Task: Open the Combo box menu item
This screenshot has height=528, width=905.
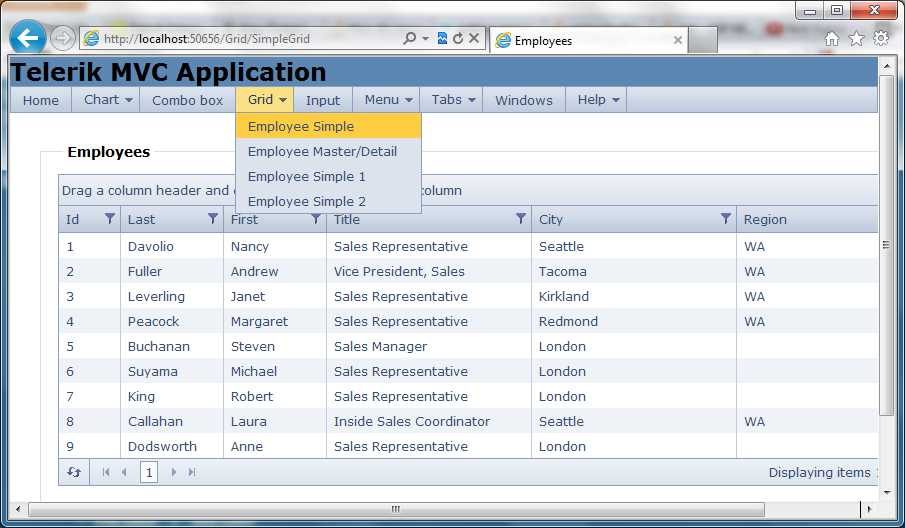Action: pyautogui.click(x=188, y=100)
